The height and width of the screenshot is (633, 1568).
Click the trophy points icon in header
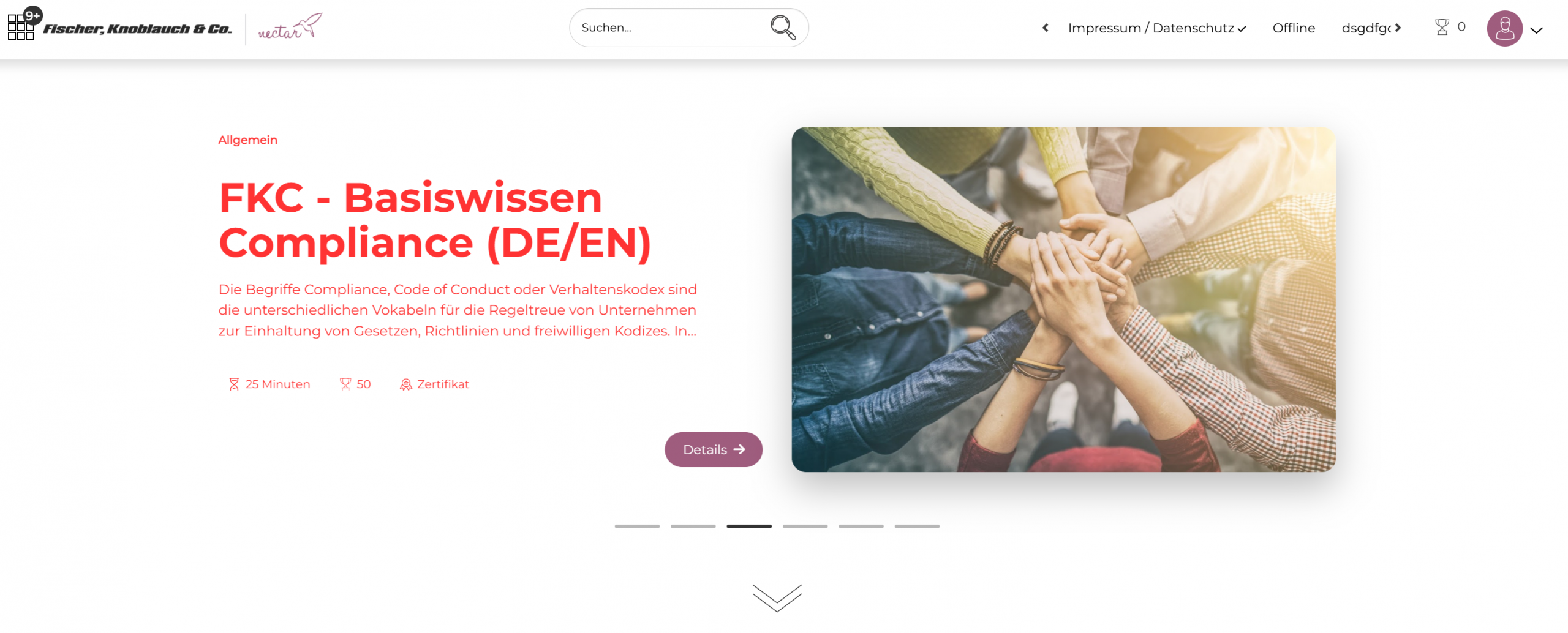click(1442, 27)
